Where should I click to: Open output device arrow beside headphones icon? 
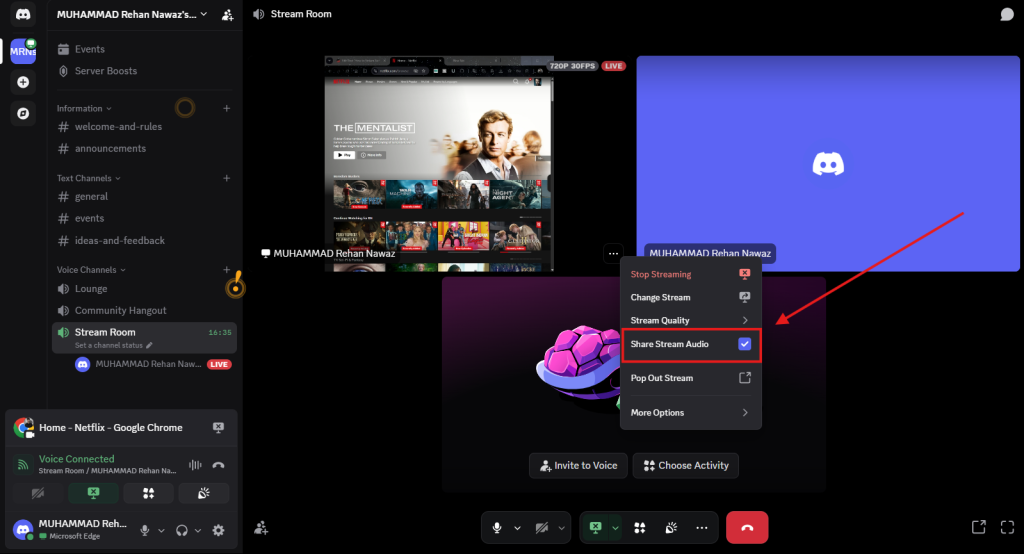198,530
